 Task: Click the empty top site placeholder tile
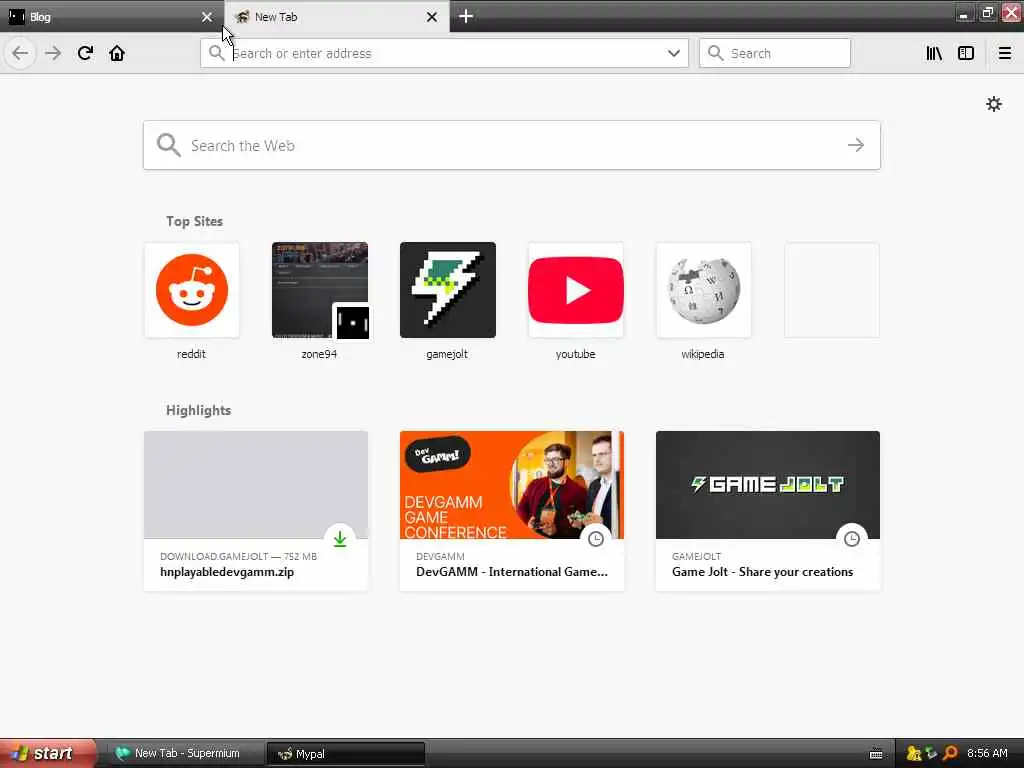click(x=832, y=290)
